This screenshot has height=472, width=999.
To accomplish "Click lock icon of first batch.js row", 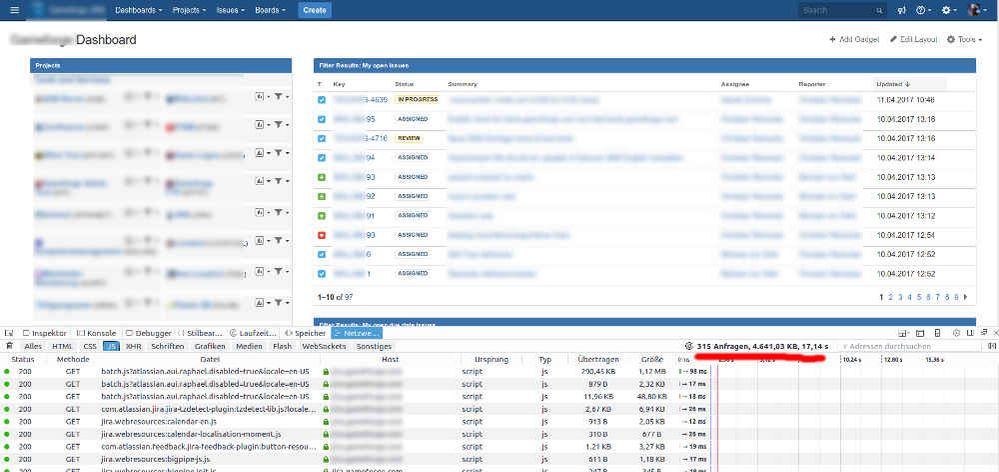I will tap(326, 371).
